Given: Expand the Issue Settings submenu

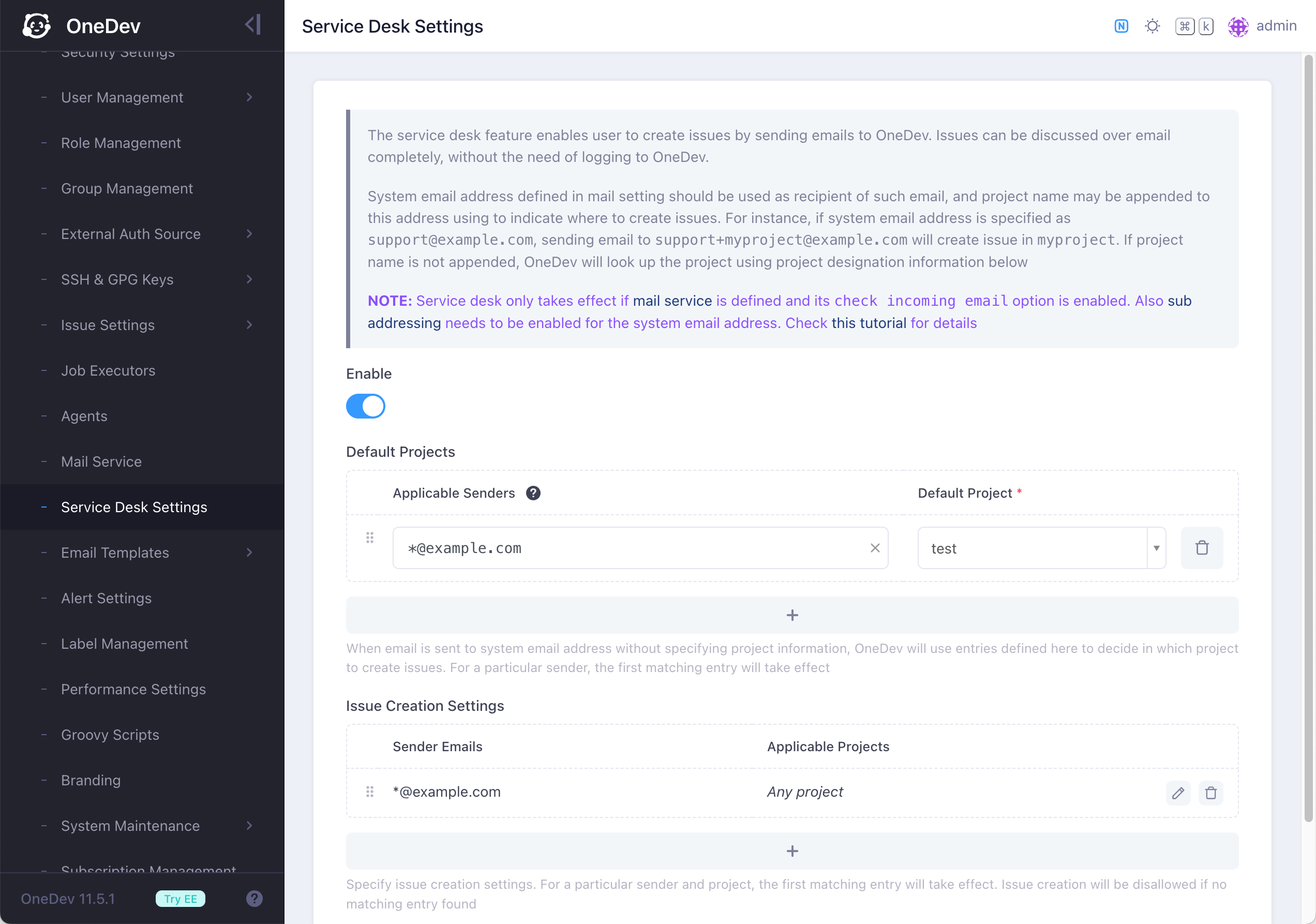Looking at the screenshot, I should pos(249,325).
